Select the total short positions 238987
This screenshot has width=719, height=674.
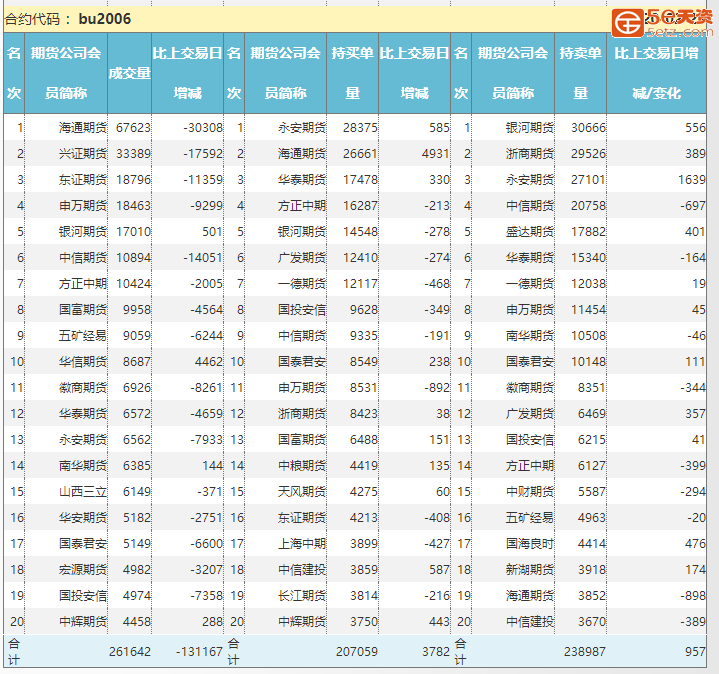[585, 652]
